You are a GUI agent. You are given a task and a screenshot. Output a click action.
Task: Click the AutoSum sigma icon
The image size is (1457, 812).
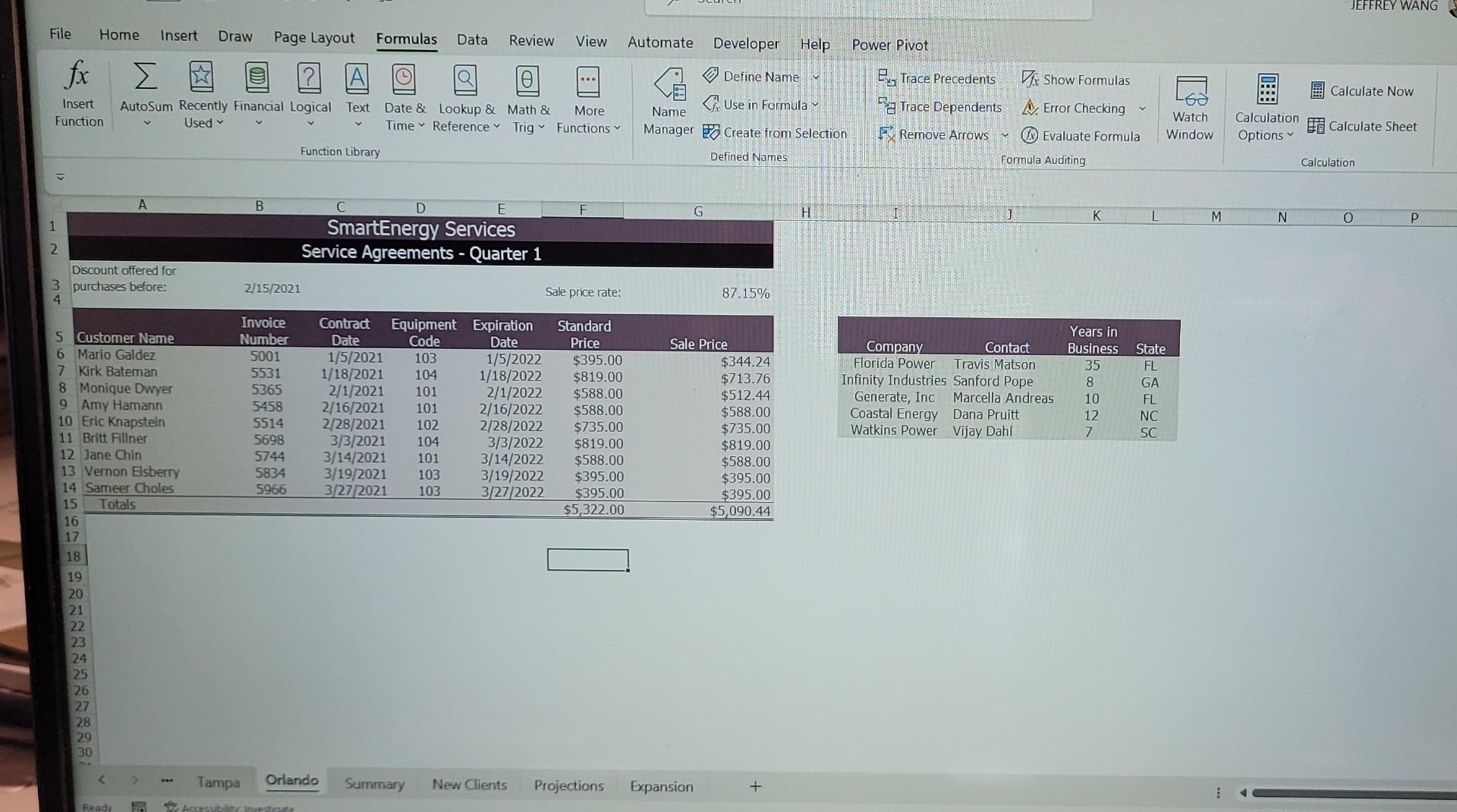[145, 77]
